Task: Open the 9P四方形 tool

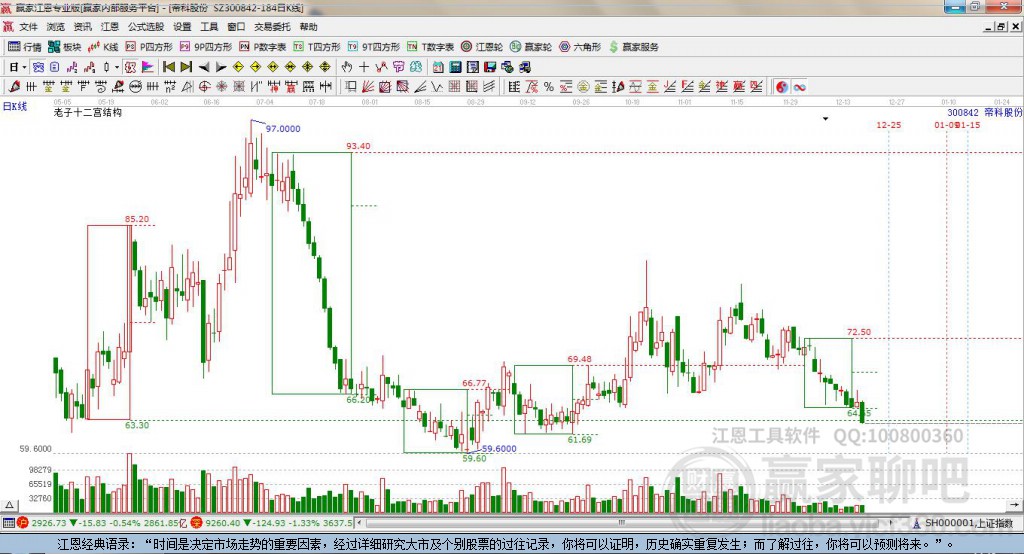Action: coord(206,47)
